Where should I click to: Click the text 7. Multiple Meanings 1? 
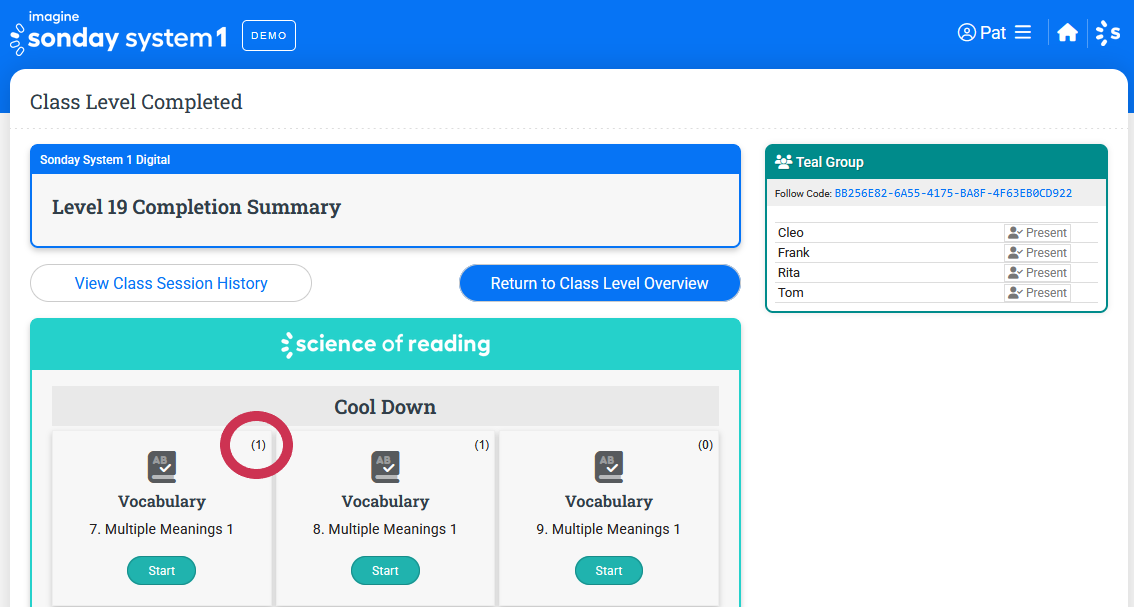pos(161,529)
